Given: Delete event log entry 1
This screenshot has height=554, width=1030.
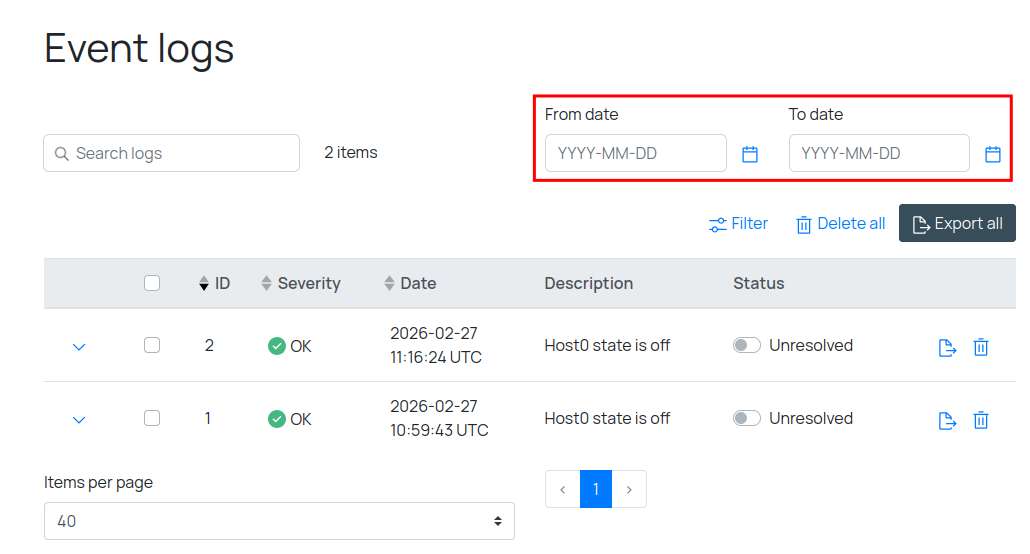Looking at the screenshot, I should click(981, 420).
